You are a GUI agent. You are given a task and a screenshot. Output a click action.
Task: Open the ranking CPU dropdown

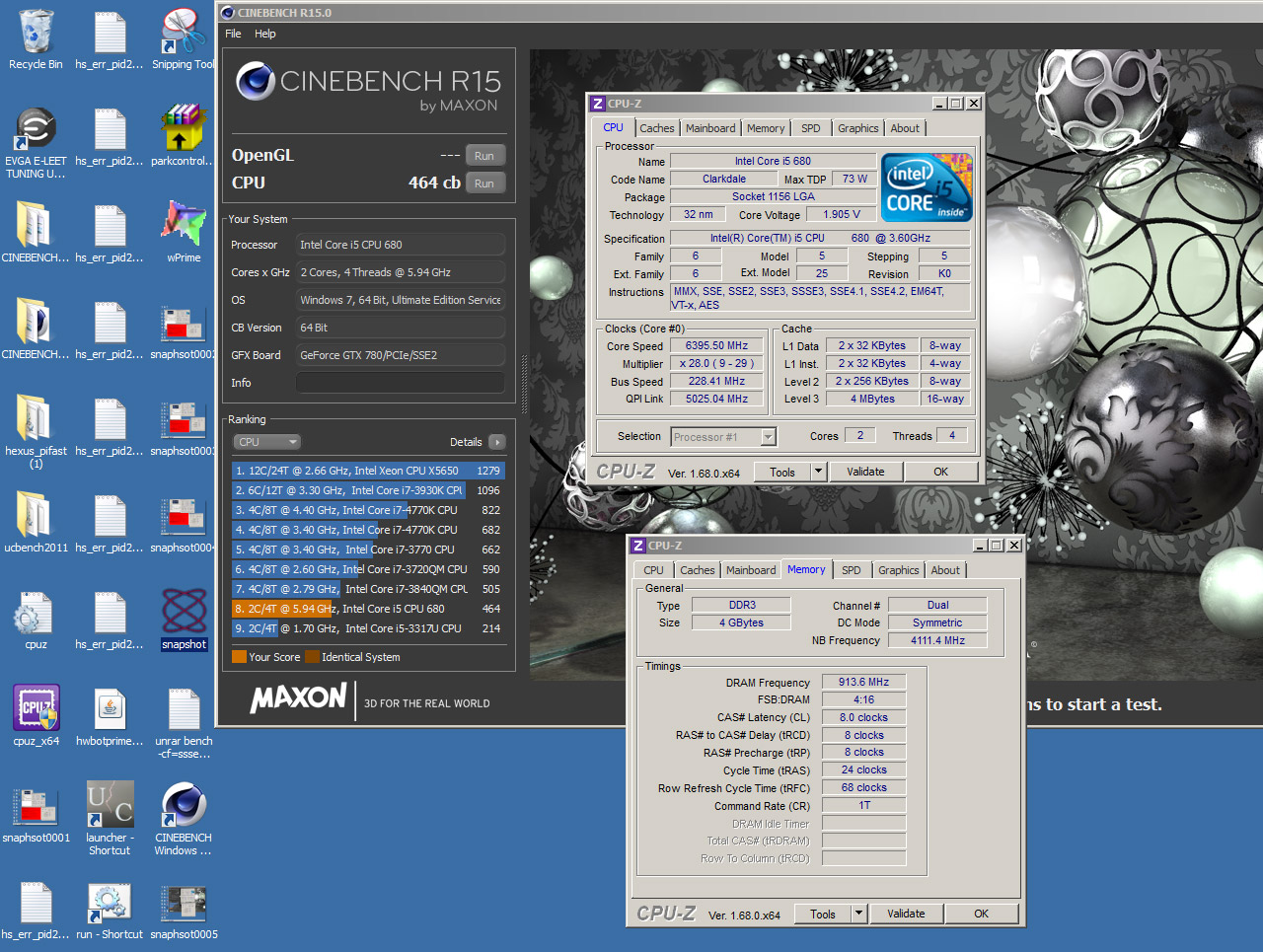266,442
